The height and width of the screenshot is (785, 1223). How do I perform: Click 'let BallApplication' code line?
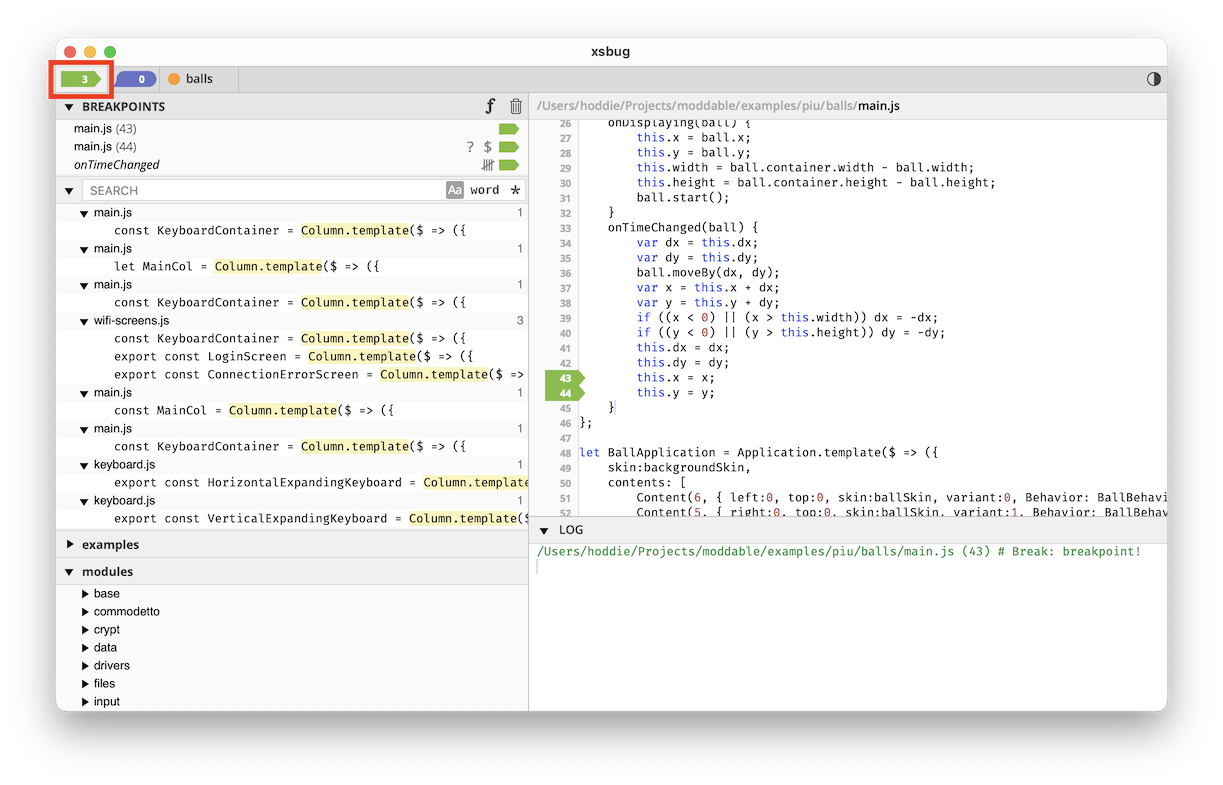[x=758, y=453]
